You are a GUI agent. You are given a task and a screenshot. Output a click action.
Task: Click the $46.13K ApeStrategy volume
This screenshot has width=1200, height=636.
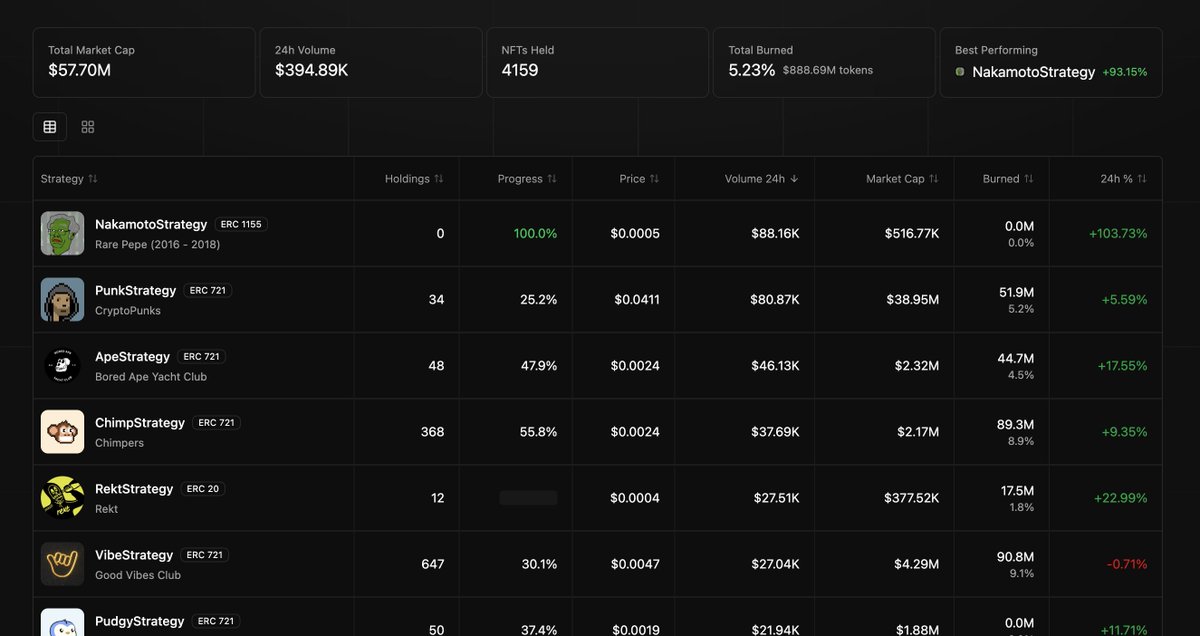click(x=775, y=365)
